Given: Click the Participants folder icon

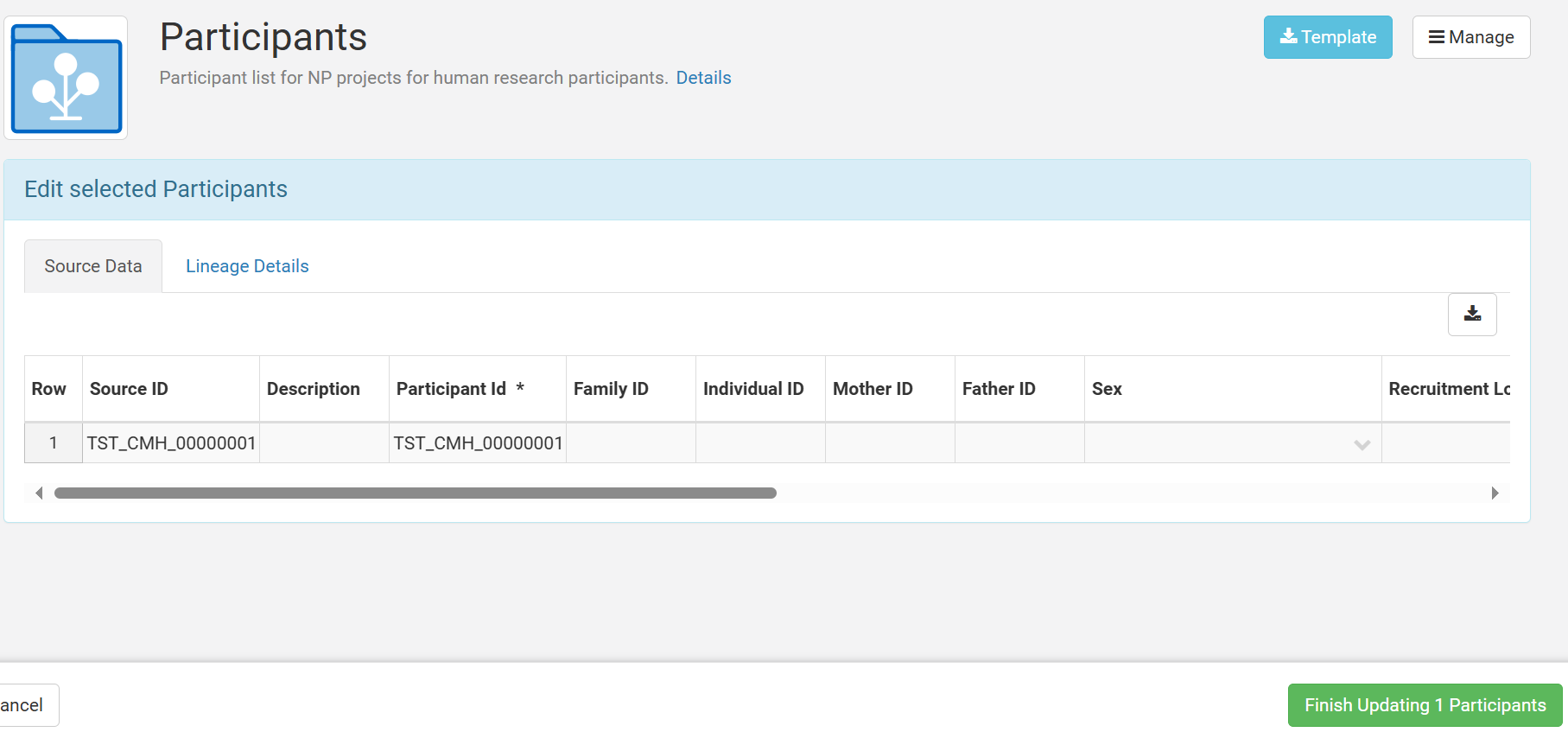Looking at the screenshot, I should 66,78.
